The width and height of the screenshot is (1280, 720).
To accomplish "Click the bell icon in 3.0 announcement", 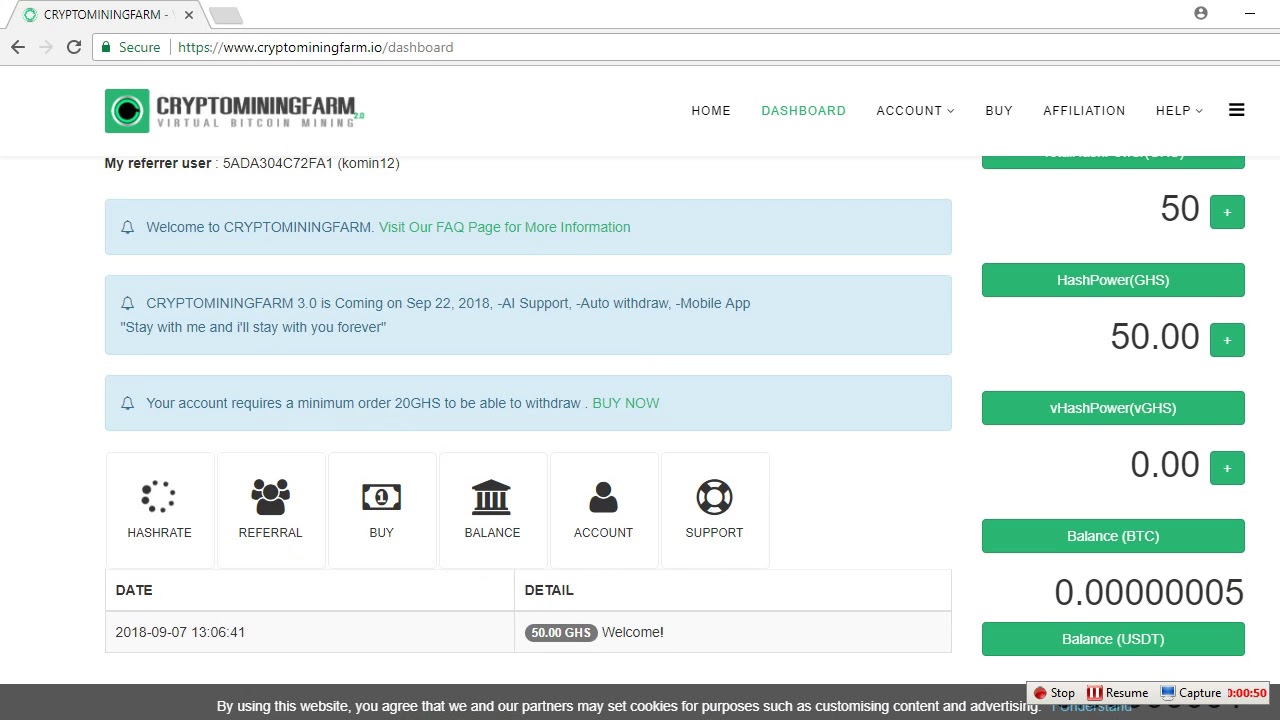I will click(127, 303).
